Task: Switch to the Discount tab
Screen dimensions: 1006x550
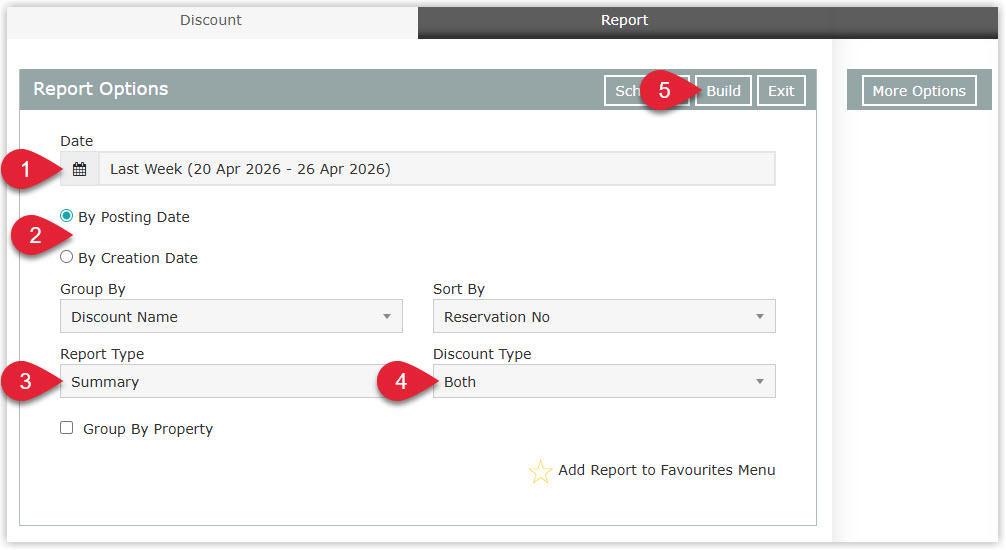Action: tap(211, 21)
